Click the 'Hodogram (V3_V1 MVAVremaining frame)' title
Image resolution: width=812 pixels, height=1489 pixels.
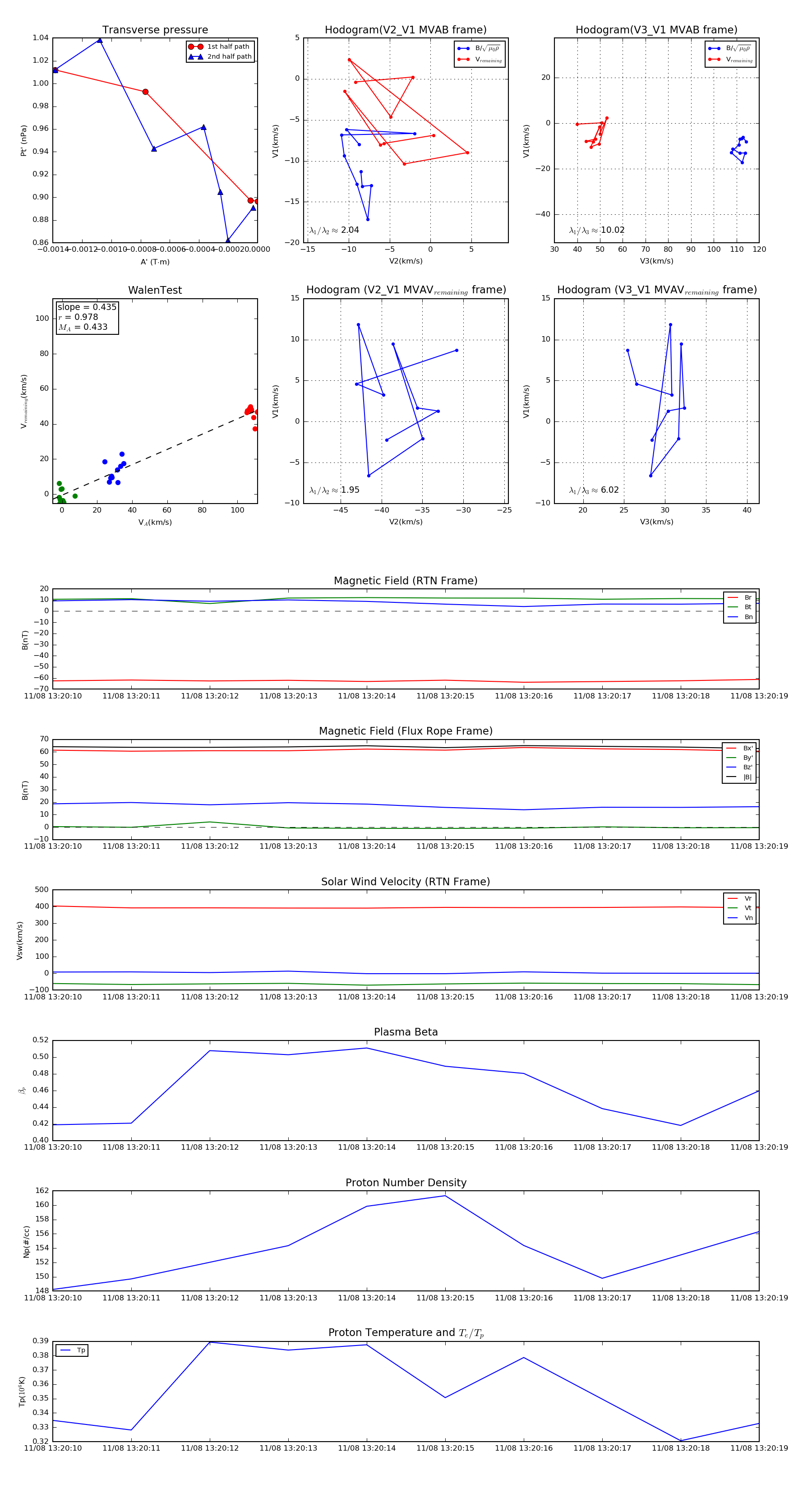(x=656, y=290)
